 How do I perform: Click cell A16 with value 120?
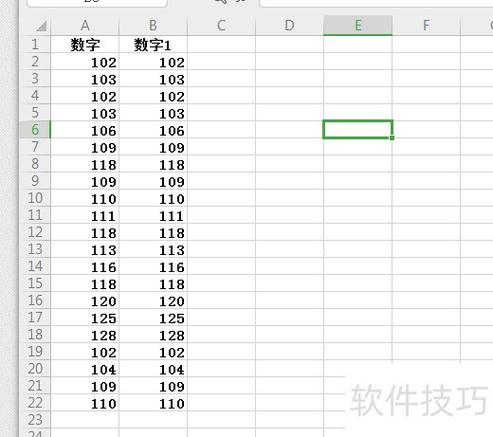[x=85, y=300]
